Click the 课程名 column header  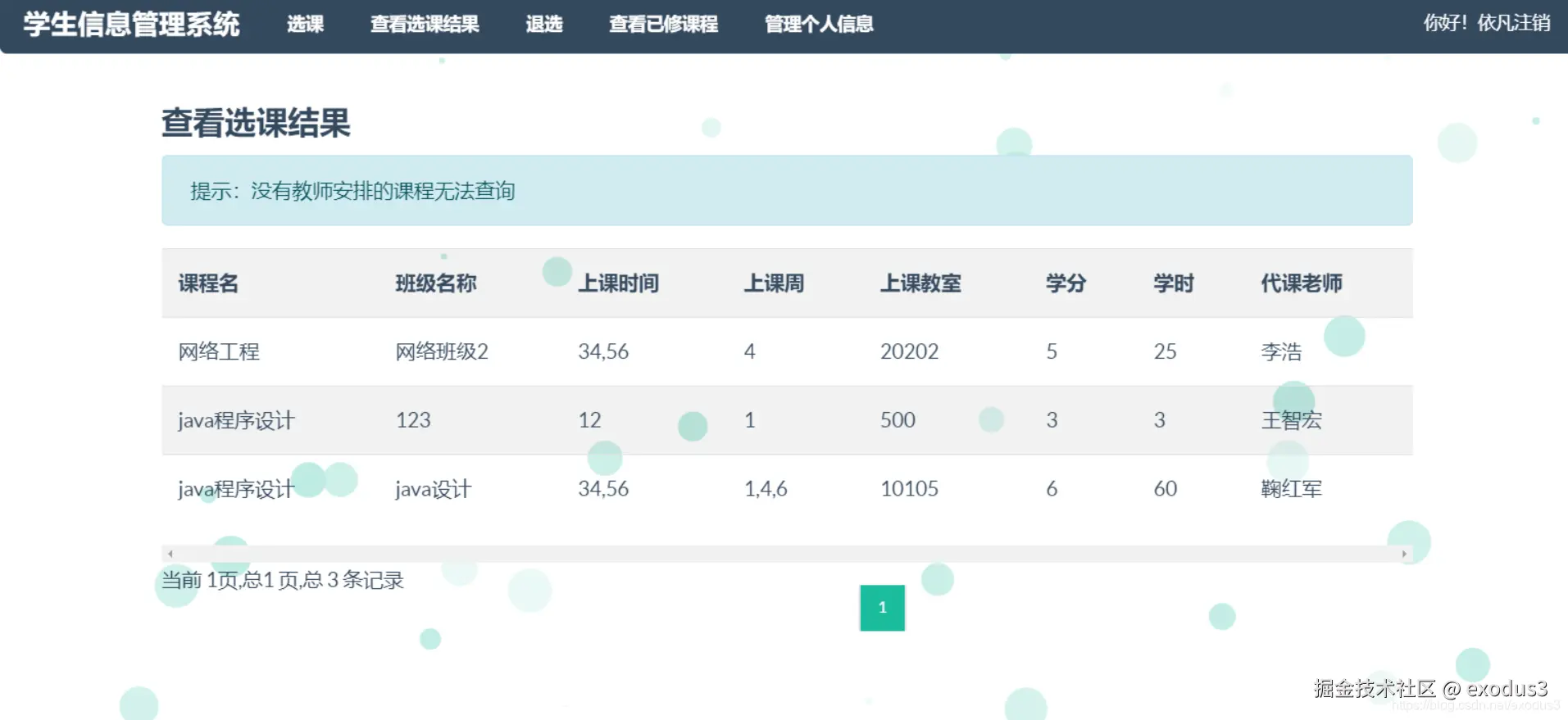coord(208,283)
